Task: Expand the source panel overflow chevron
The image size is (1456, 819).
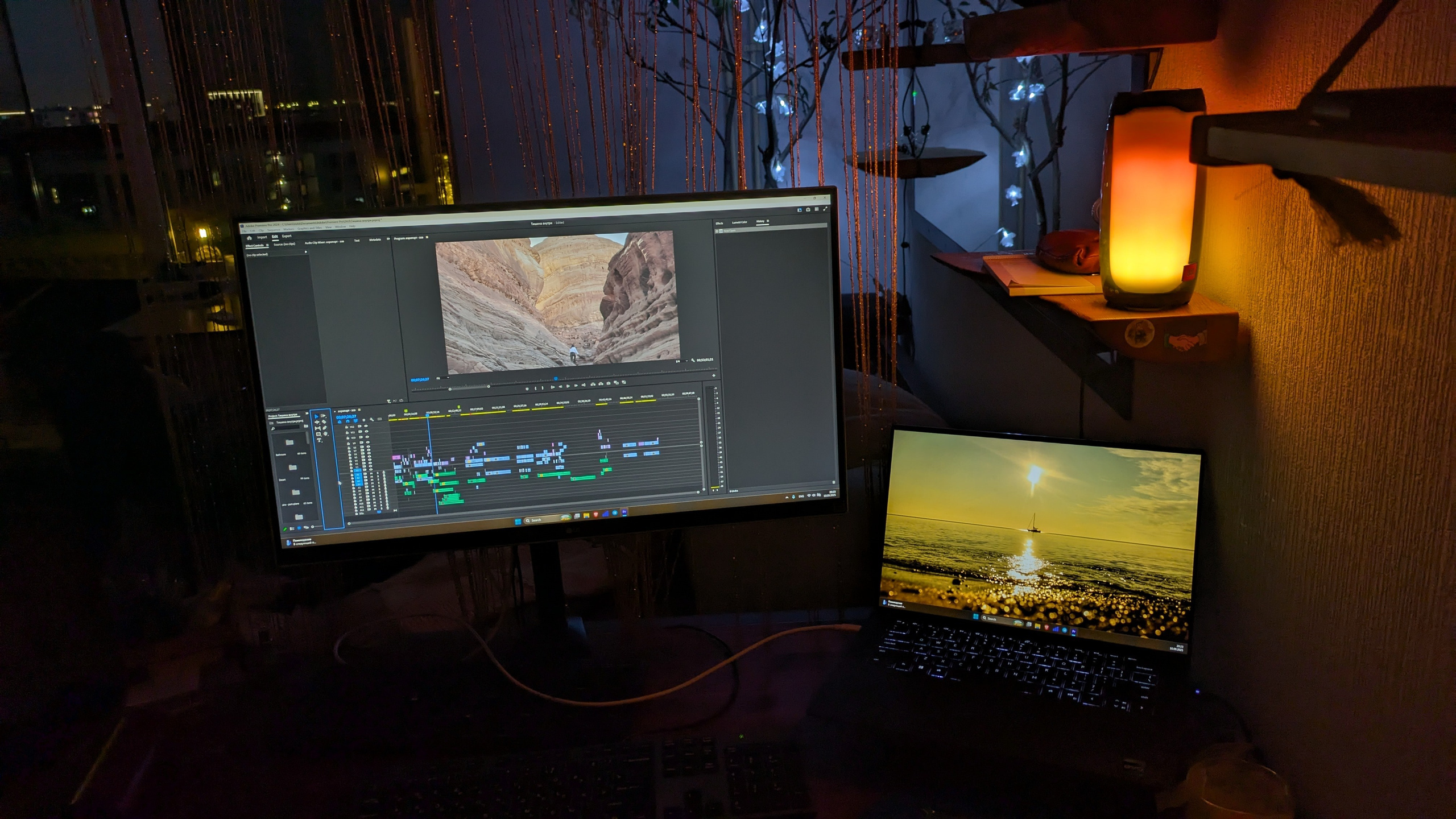Action: [x=388, y=239]
